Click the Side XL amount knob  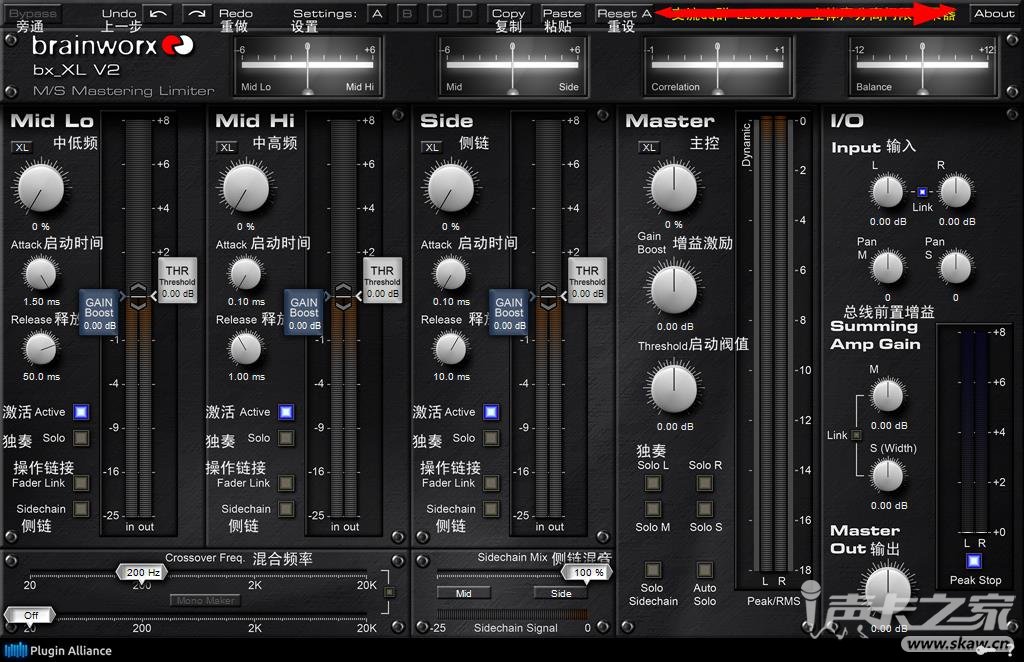click(x=451, y=188)
